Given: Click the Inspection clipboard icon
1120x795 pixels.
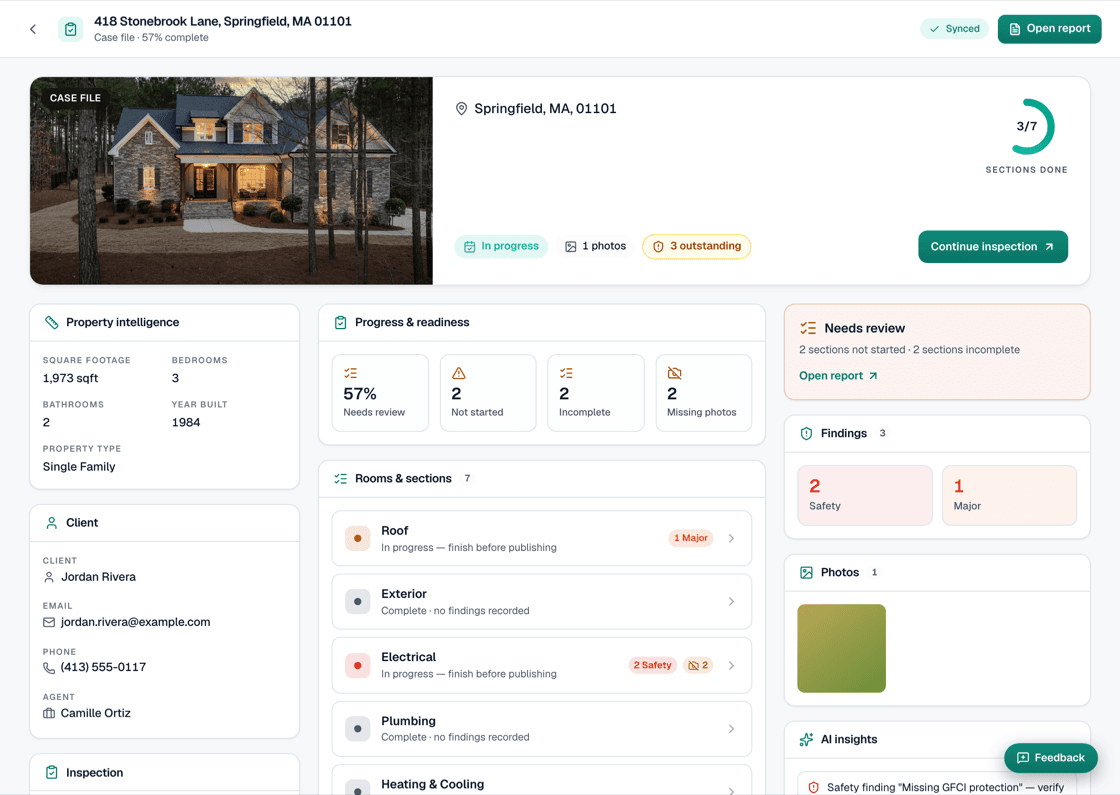Looking at the screenshot, I should (x=51, y=772).
